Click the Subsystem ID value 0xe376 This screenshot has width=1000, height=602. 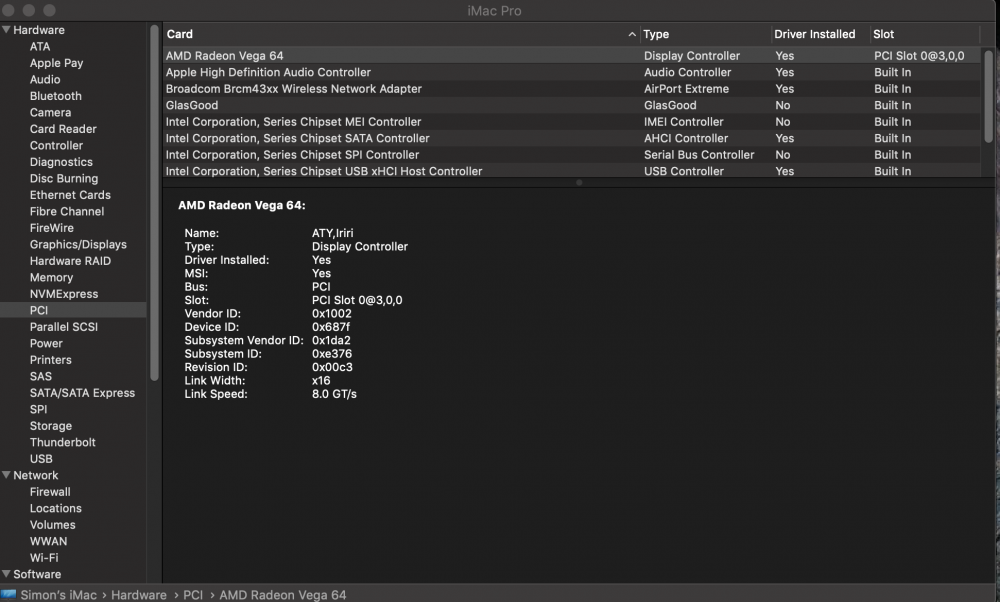coord(332,354)
